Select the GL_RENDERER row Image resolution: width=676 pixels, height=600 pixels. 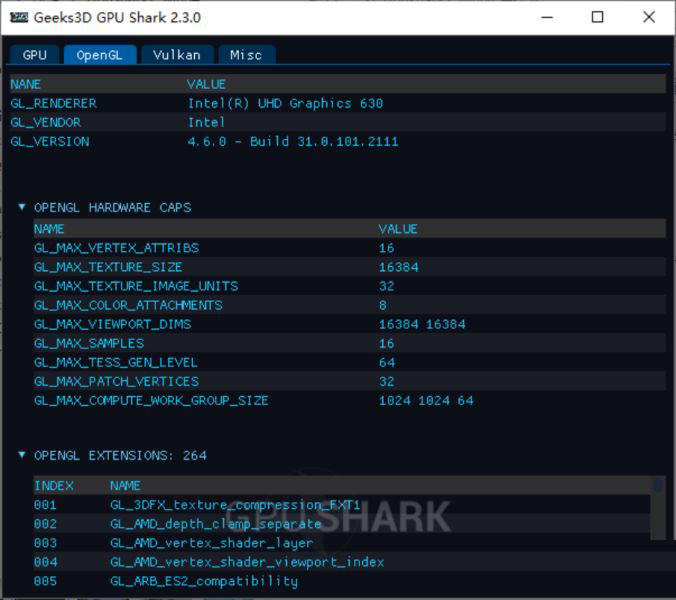click(x=338, y=103)
